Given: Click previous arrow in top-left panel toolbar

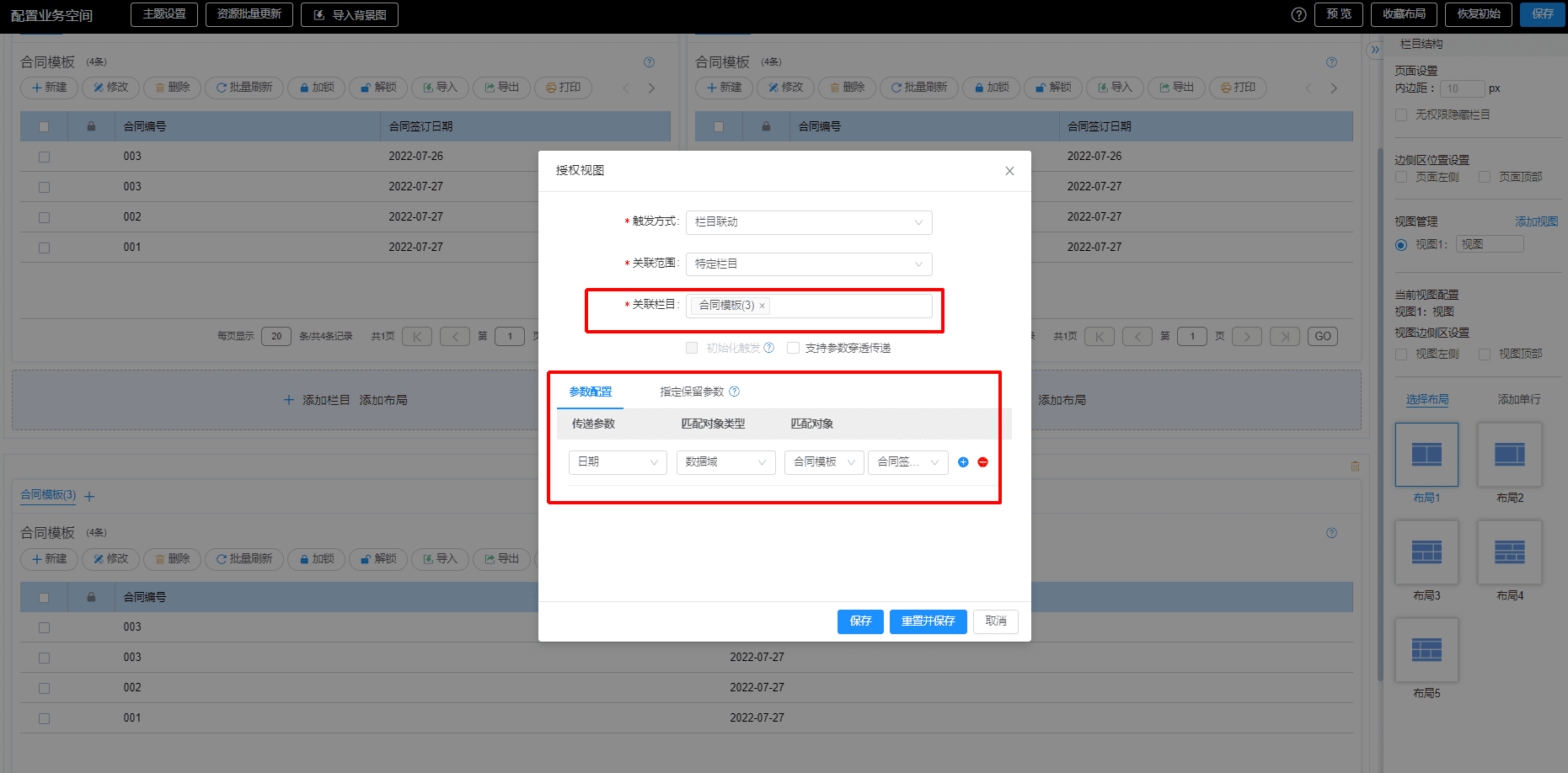Looking at the screenshot, I should tap(626, 88).
